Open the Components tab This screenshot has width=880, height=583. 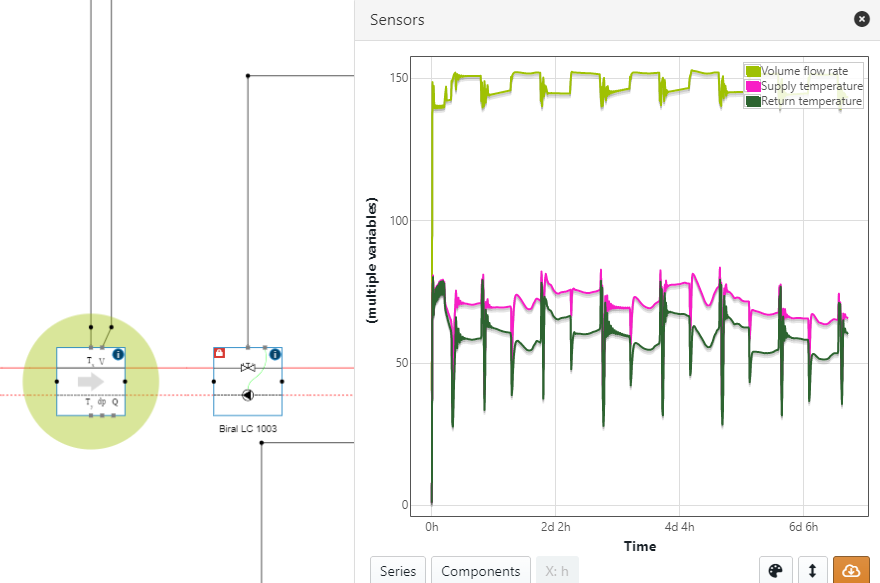click(x=481, y=571)
